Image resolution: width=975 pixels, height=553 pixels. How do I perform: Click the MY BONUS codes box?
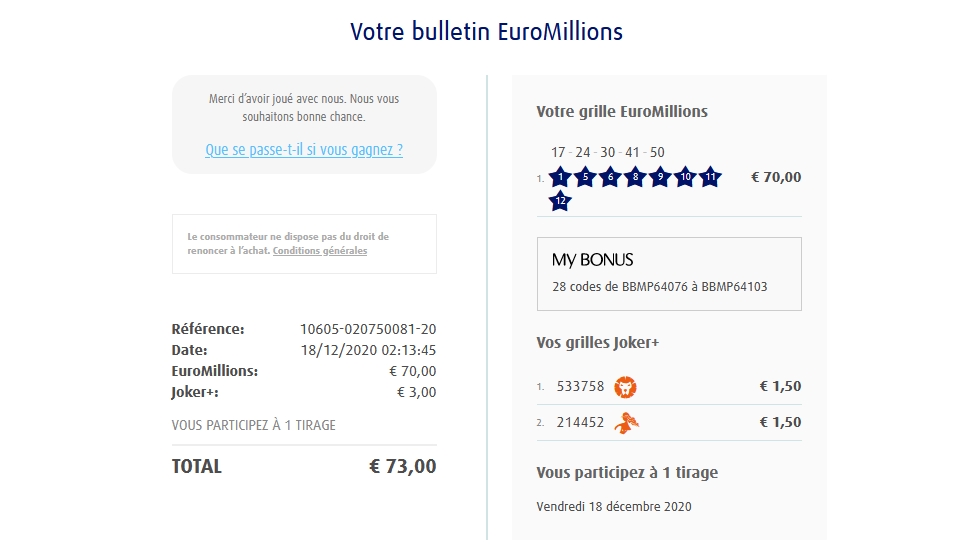[x=669, y=274]
